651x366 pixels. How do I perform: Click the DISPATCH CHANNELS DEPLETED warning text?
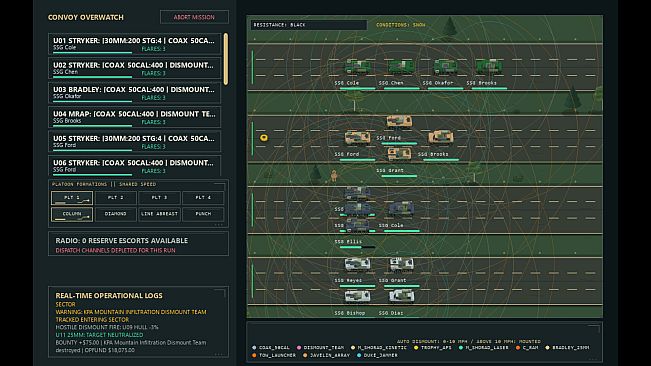tap(115, 251)
